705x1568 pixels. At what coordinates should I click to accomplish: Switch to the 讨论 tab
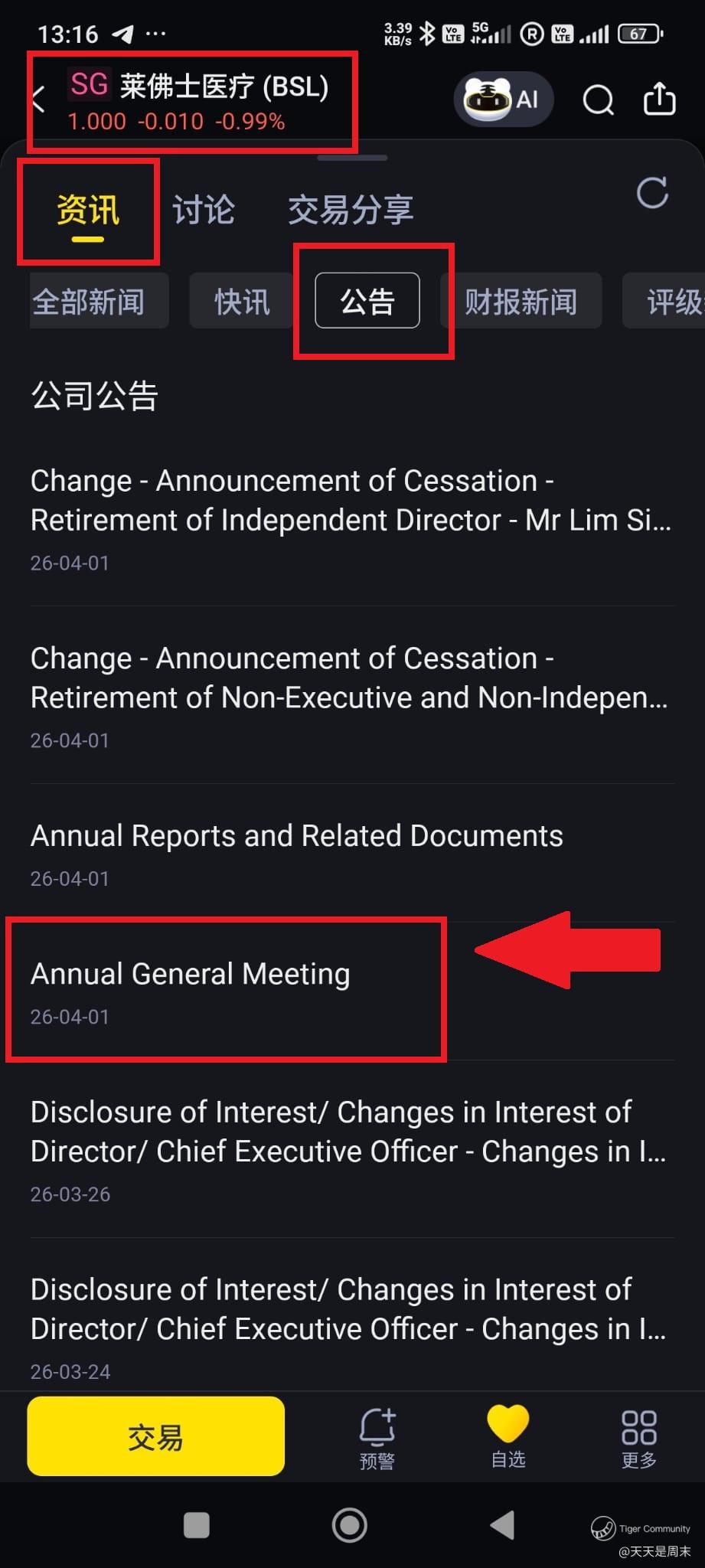pyautogui.click(x=204, y=210)
